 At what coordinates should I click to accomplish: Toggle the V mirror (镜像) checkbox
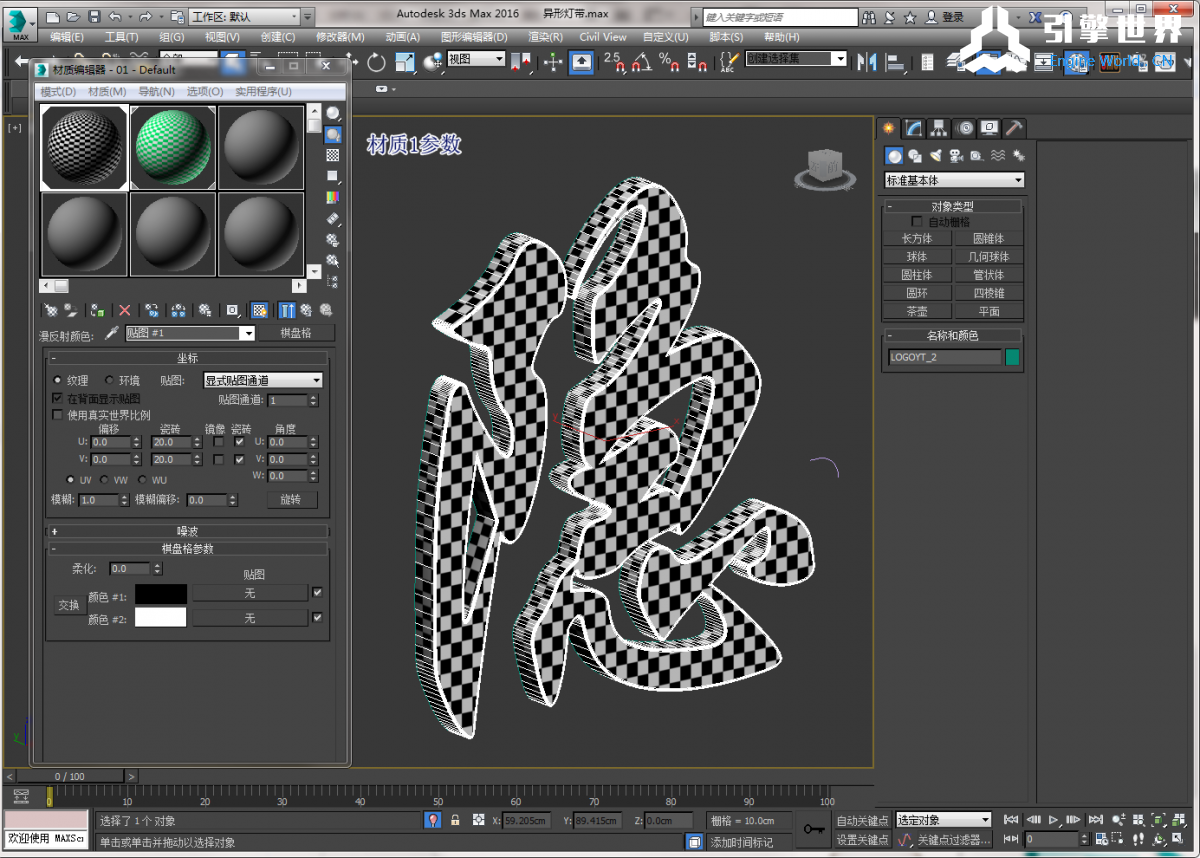pos(218,459)
